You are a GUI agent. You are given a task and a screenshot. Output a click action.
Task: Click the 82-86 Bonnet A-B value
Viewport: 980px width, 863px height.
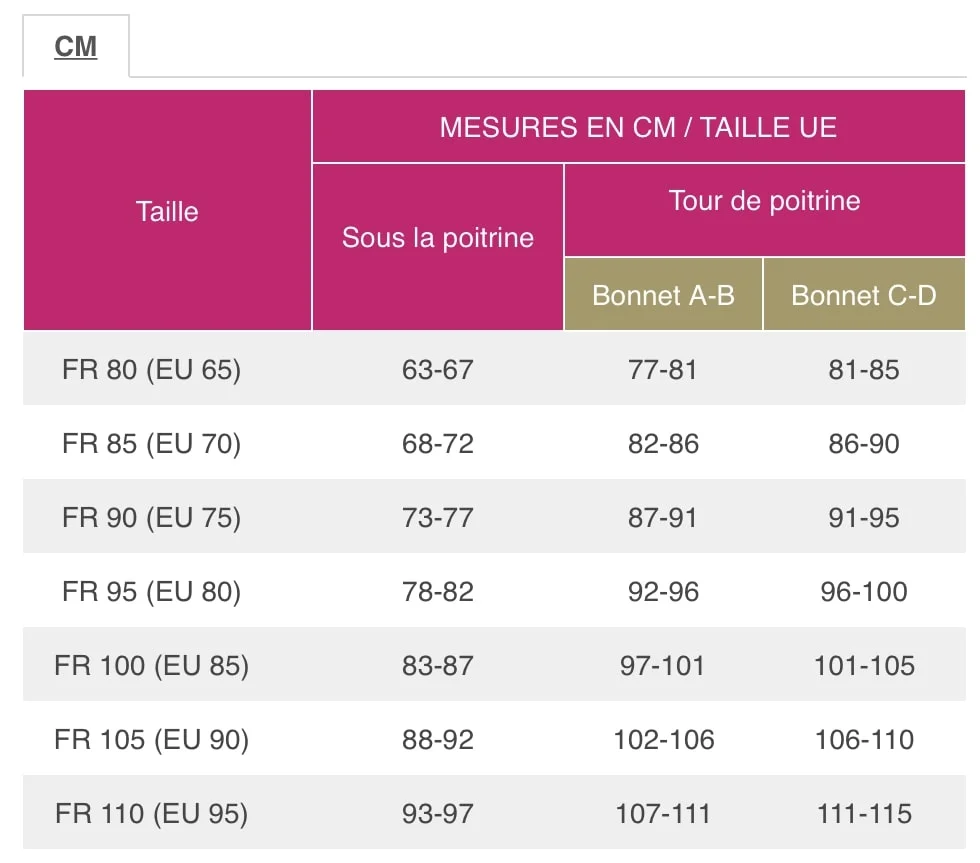pyautogui.click(x=663, y=444)
